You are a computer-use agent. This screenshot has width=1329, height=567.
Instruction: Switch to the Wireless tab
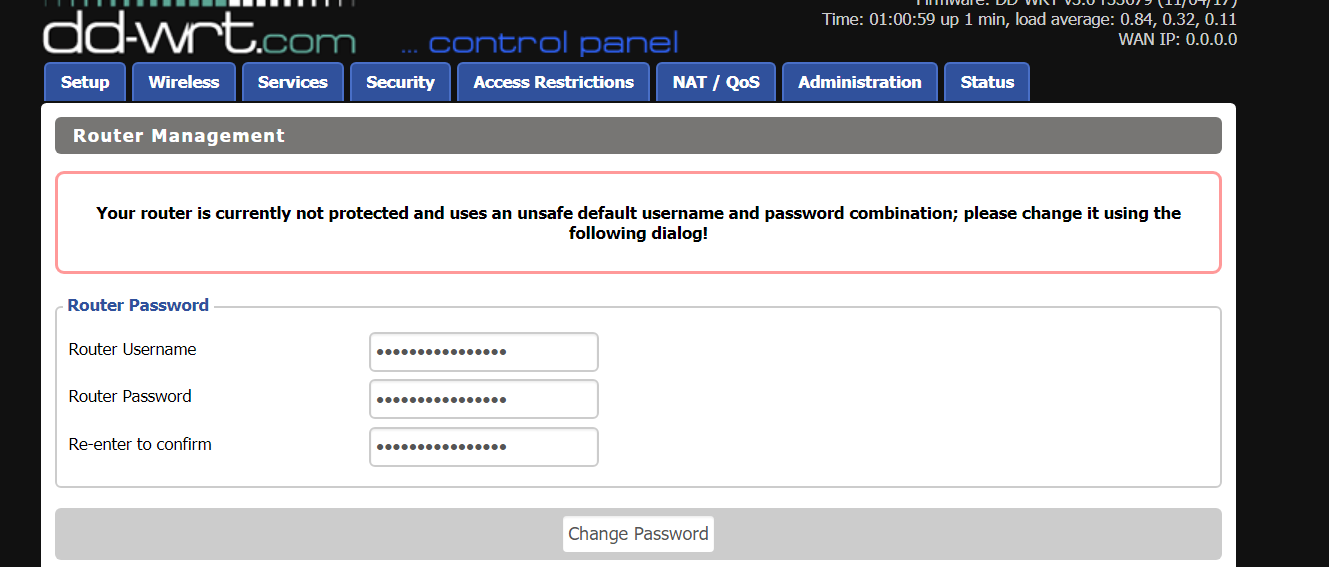184,83
